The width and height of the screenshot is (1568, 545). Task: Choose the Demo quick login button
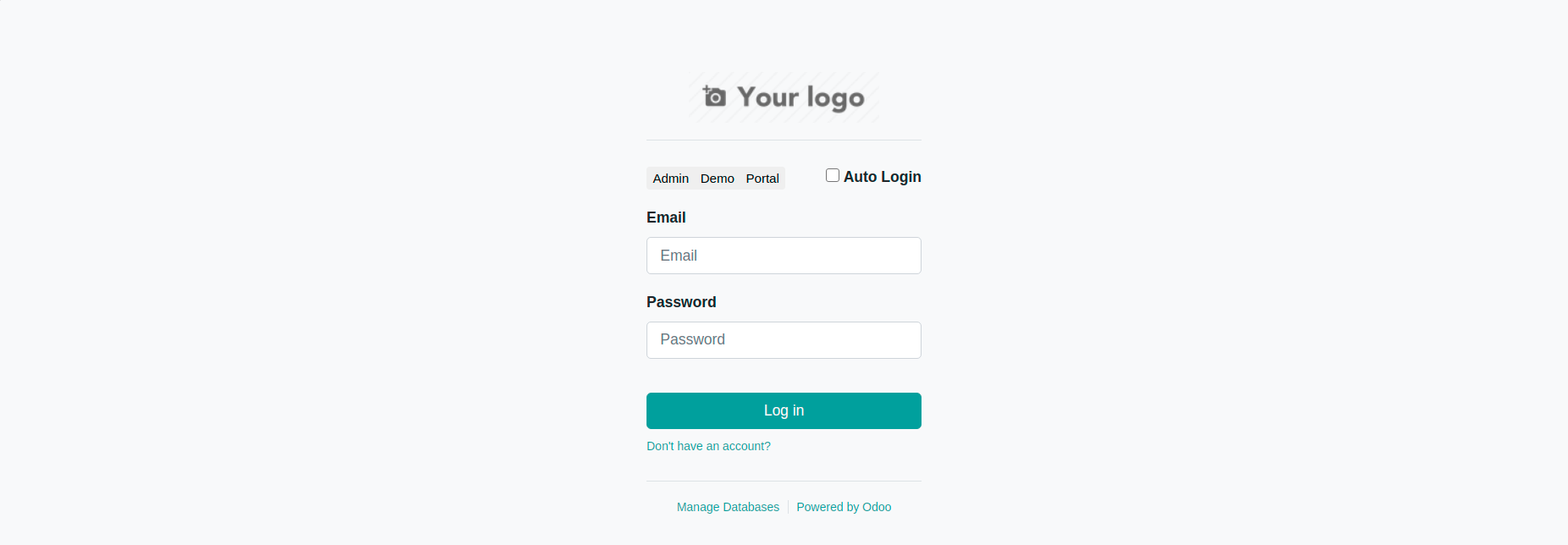pyautogui.click(x=718, y=179)
